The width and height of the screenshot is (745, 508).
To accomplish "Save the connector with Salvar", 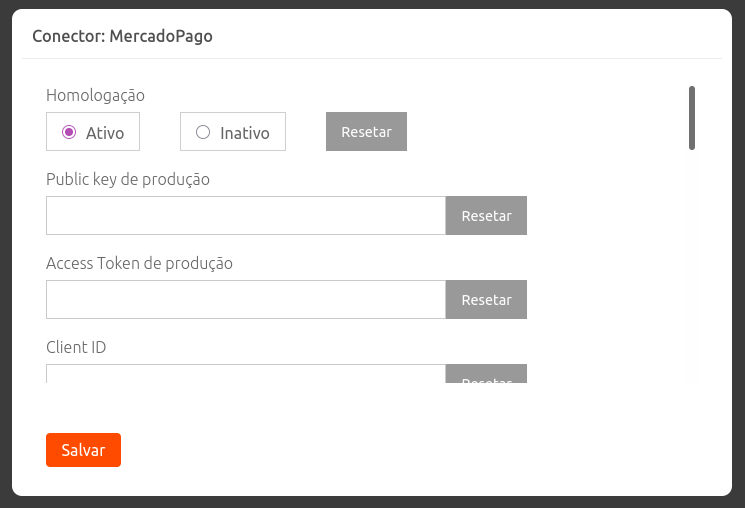I will click(83, 450).
